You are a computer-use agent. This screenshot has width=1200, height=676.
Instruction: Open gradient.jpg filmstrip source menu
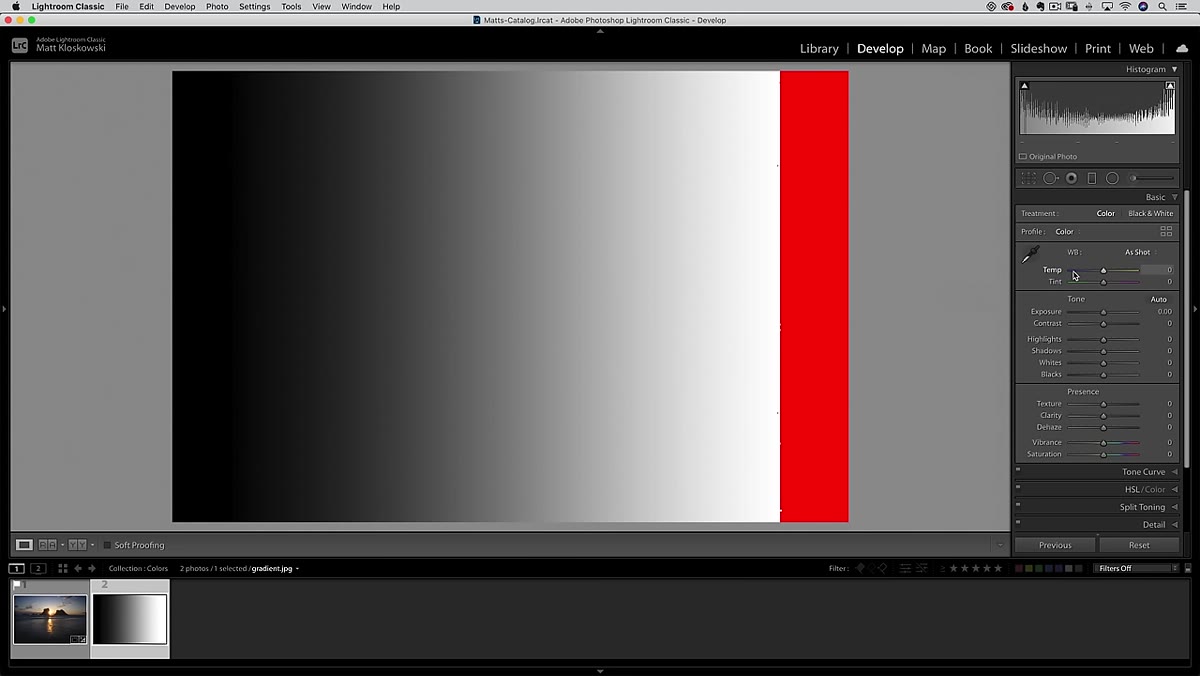(274, 568)
